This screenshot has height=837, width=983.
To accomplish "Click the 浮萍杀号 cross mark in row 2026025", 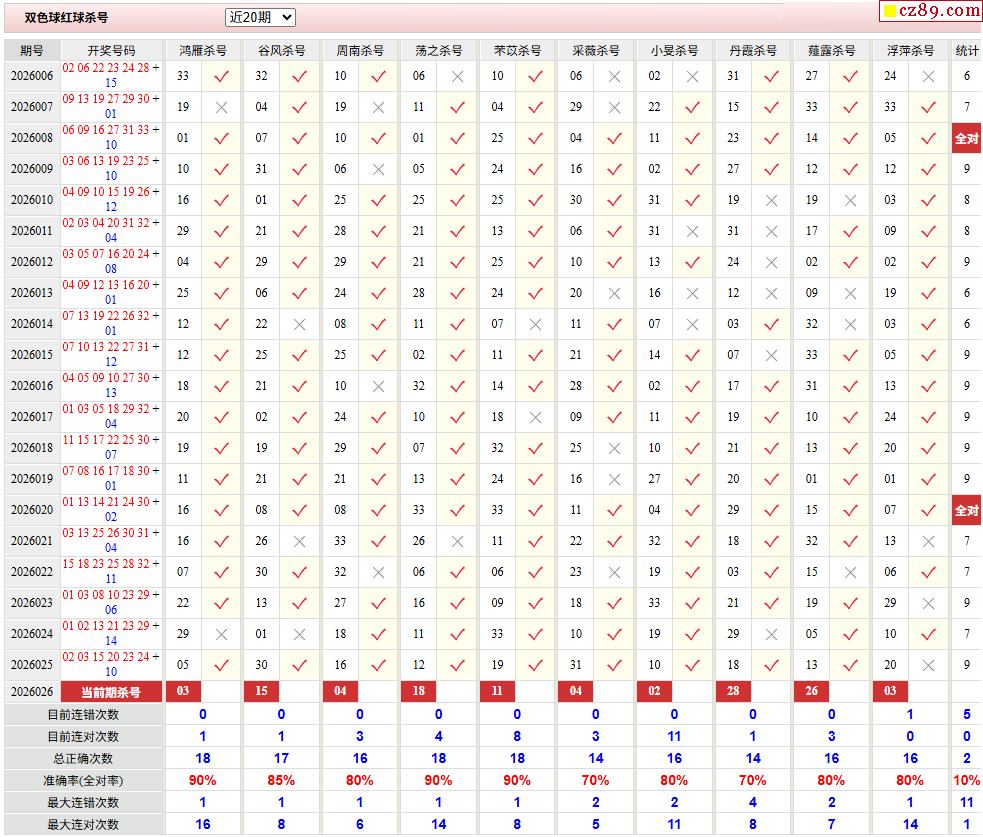I will tap(928, 665).
